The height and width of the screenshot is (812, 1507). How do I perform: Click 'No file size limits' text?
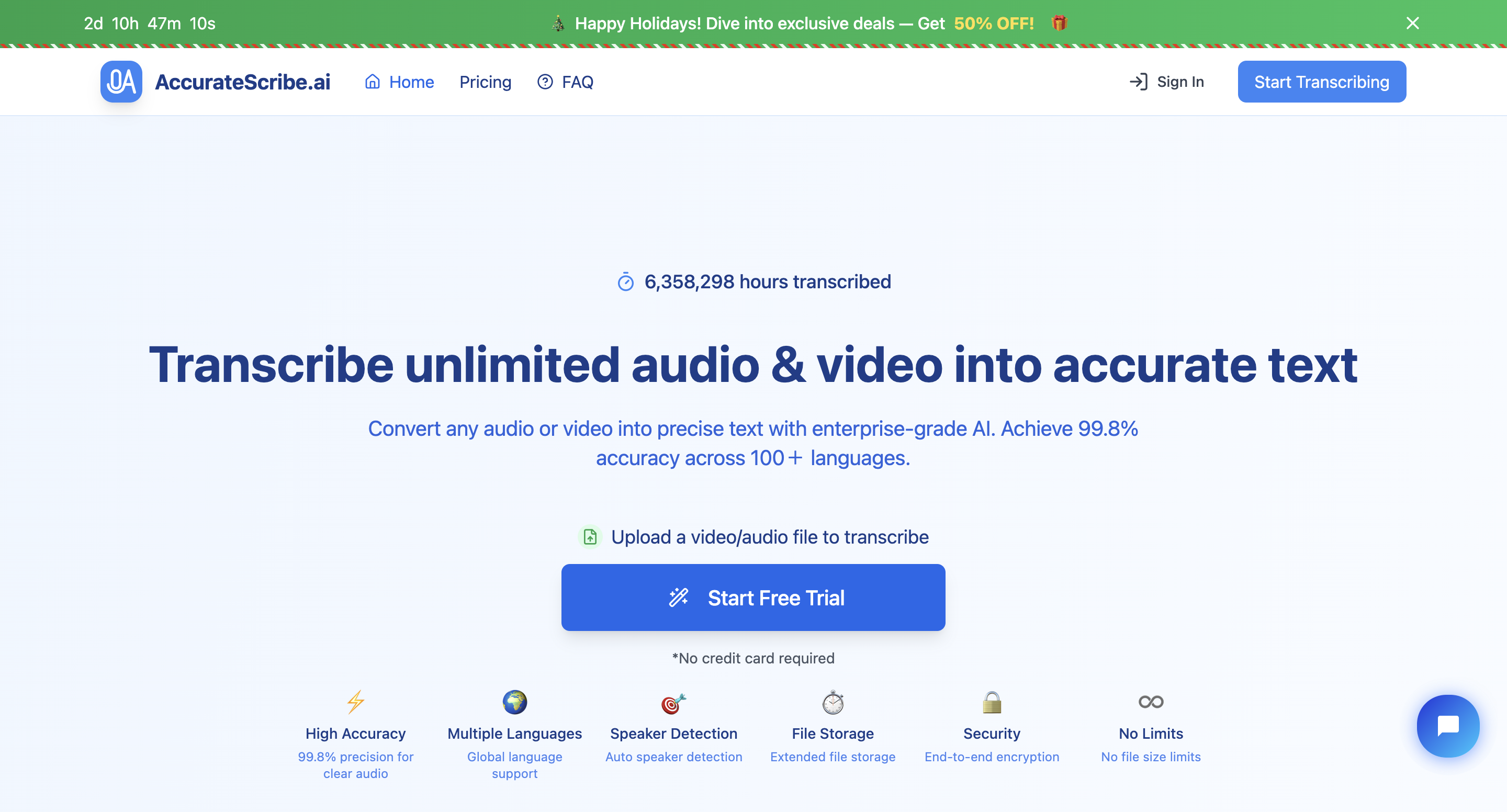coord(1151,757)
